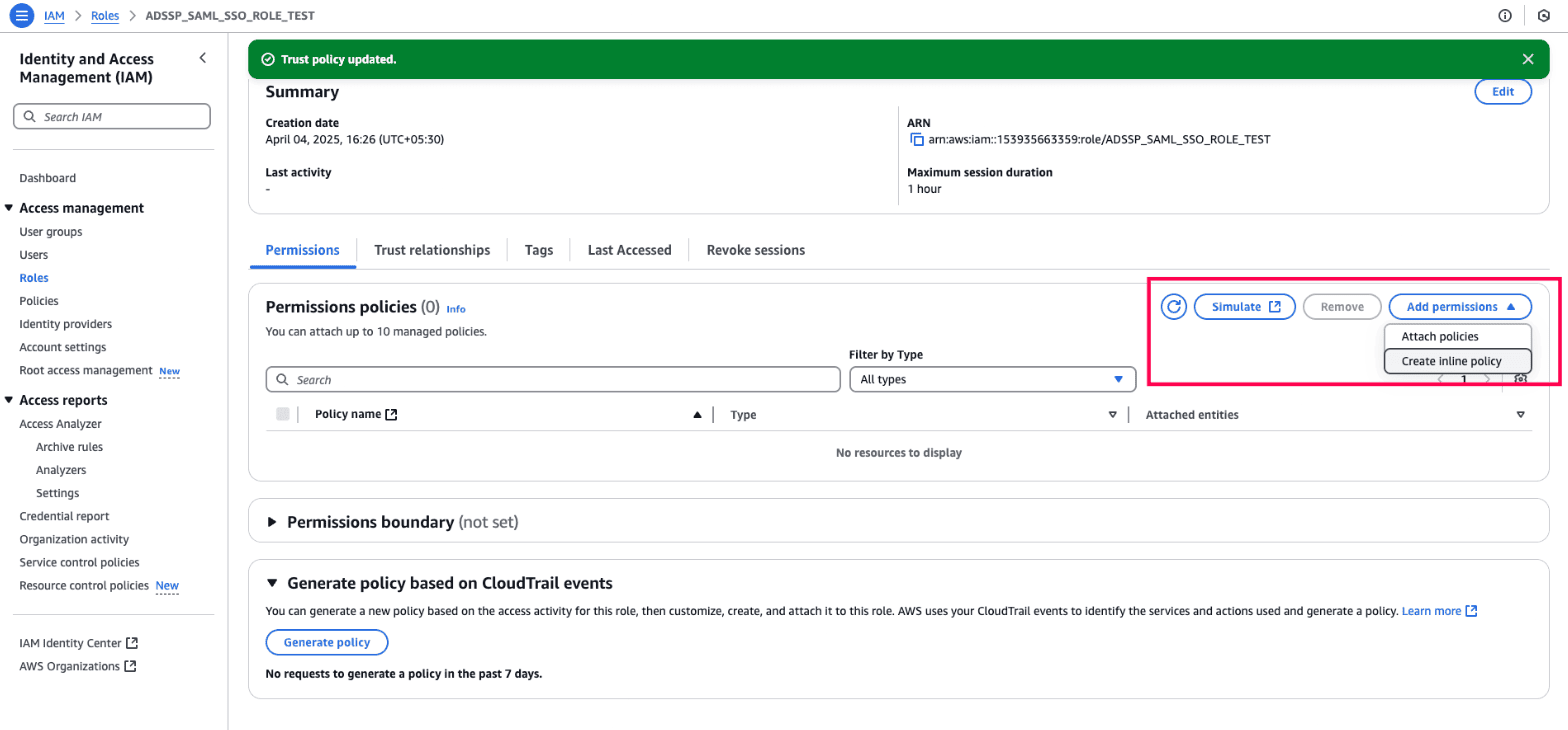
Task: Open the Last Accessed tab
Action: pyautogui.click(x=629, y=250)
